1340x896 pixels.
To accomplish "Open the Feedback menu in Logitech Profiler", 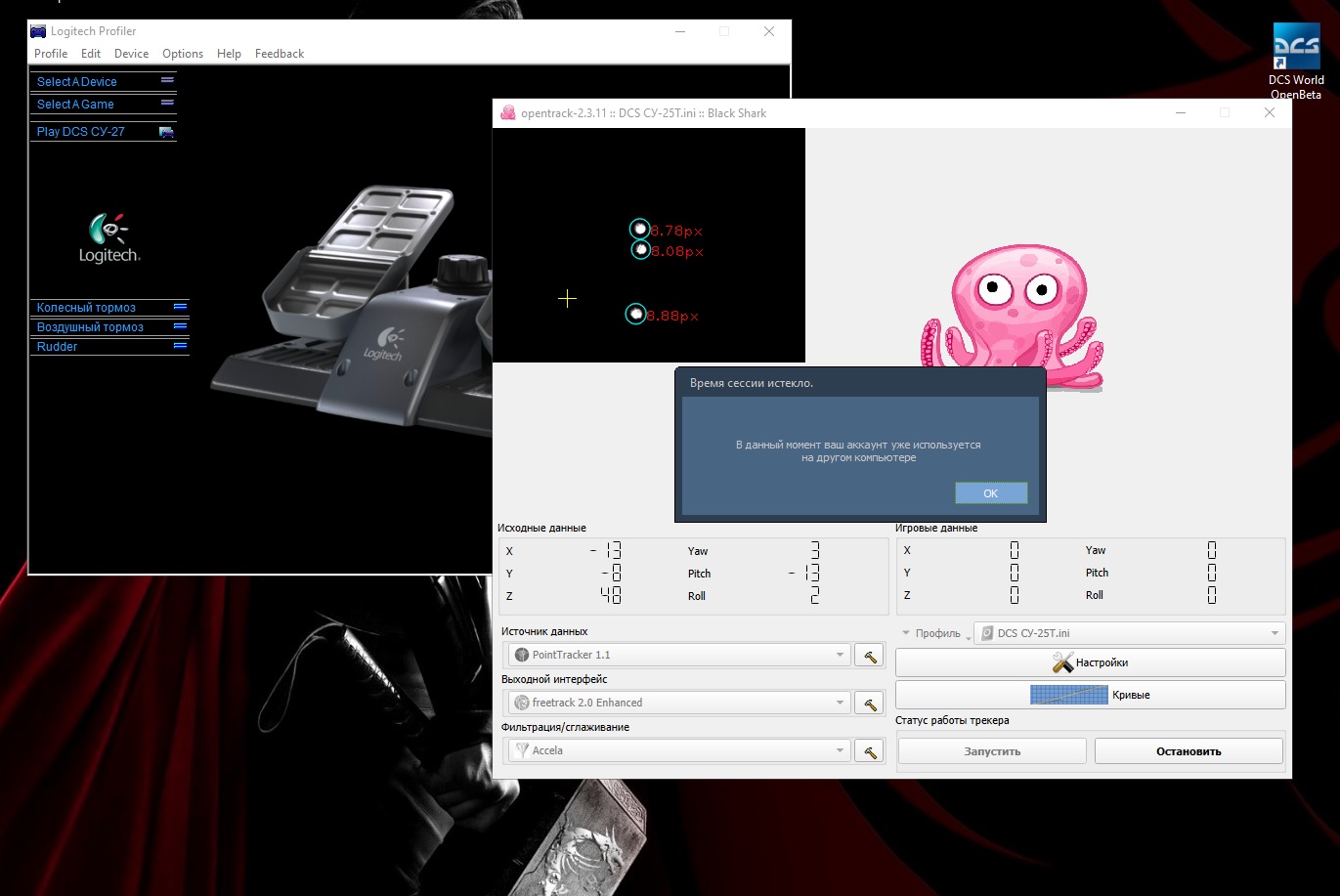I will [x=280, y=54].
